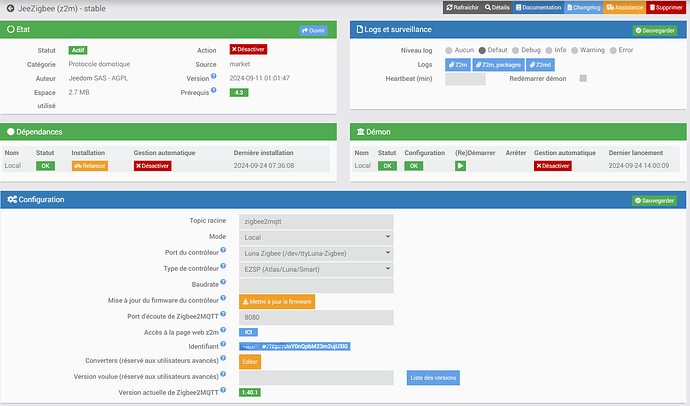The height and width of the screenshot is (406, 690).
Task: Save the Configuration panel settings
Action: 654,201
